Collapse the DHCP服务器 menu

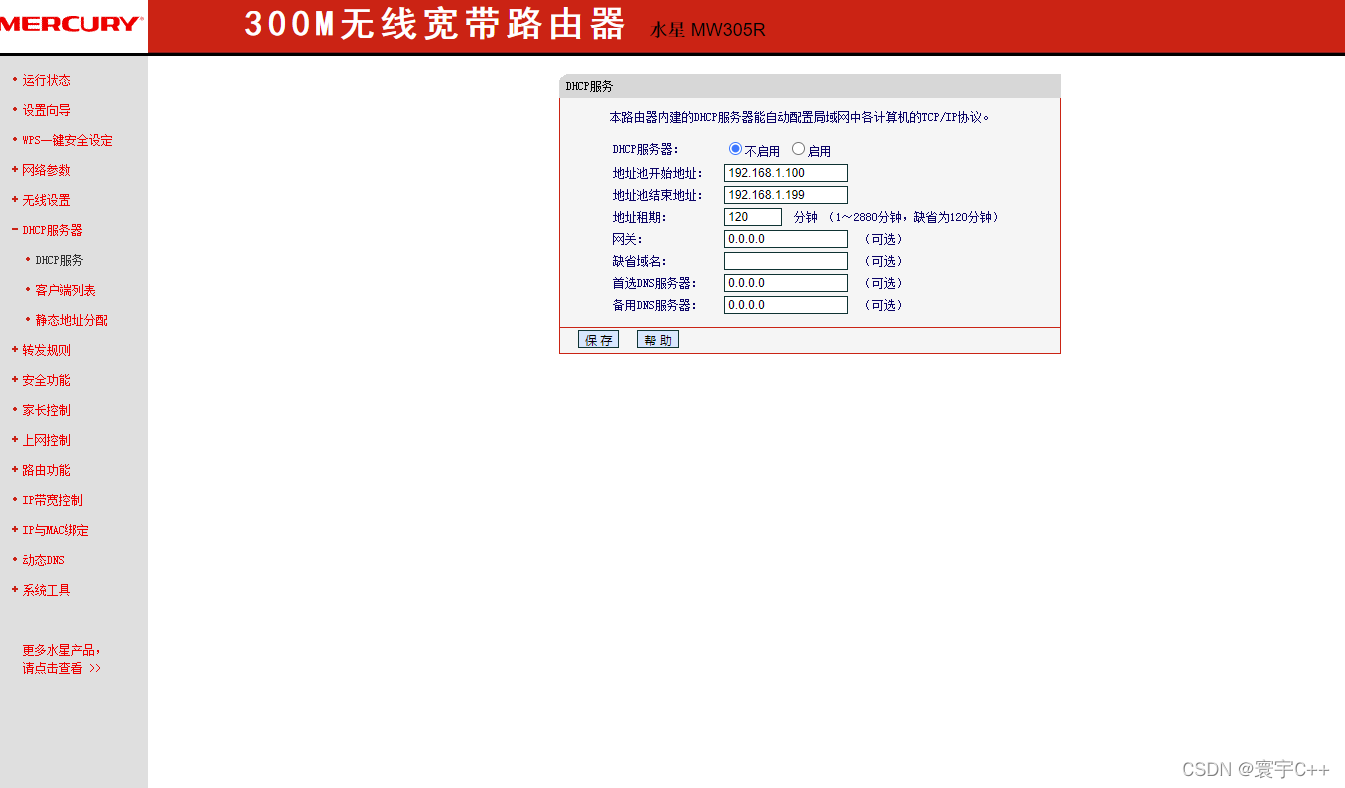(x=52, y=230)
